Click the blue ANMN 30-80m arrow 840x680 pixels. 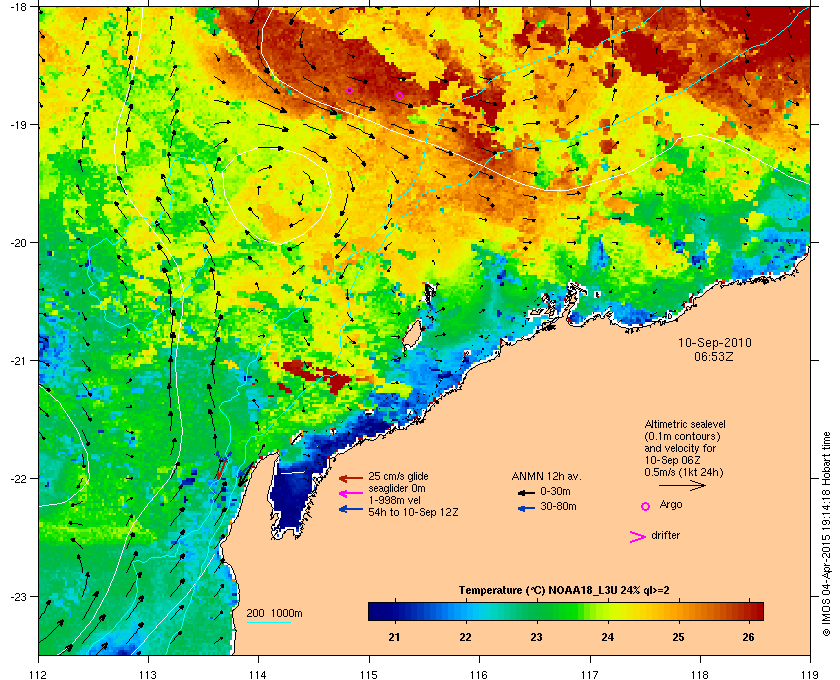[x=526, y=508]
